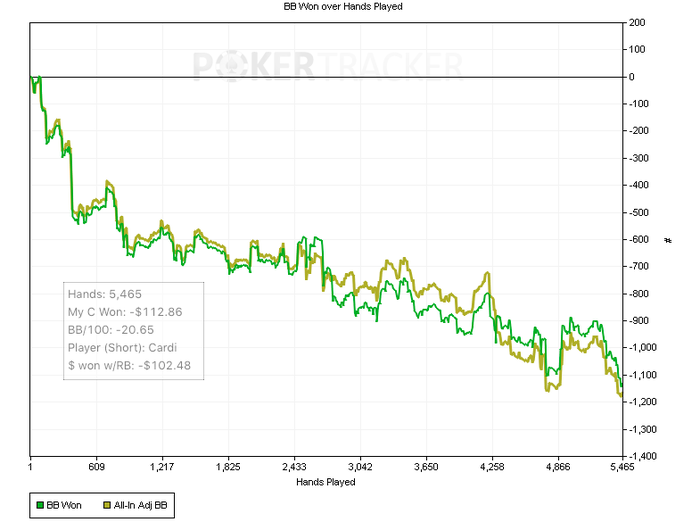The width and height of the screenshot is (700, 522).
Task: Click x-axis tick label 609
Action: point(96,467)
